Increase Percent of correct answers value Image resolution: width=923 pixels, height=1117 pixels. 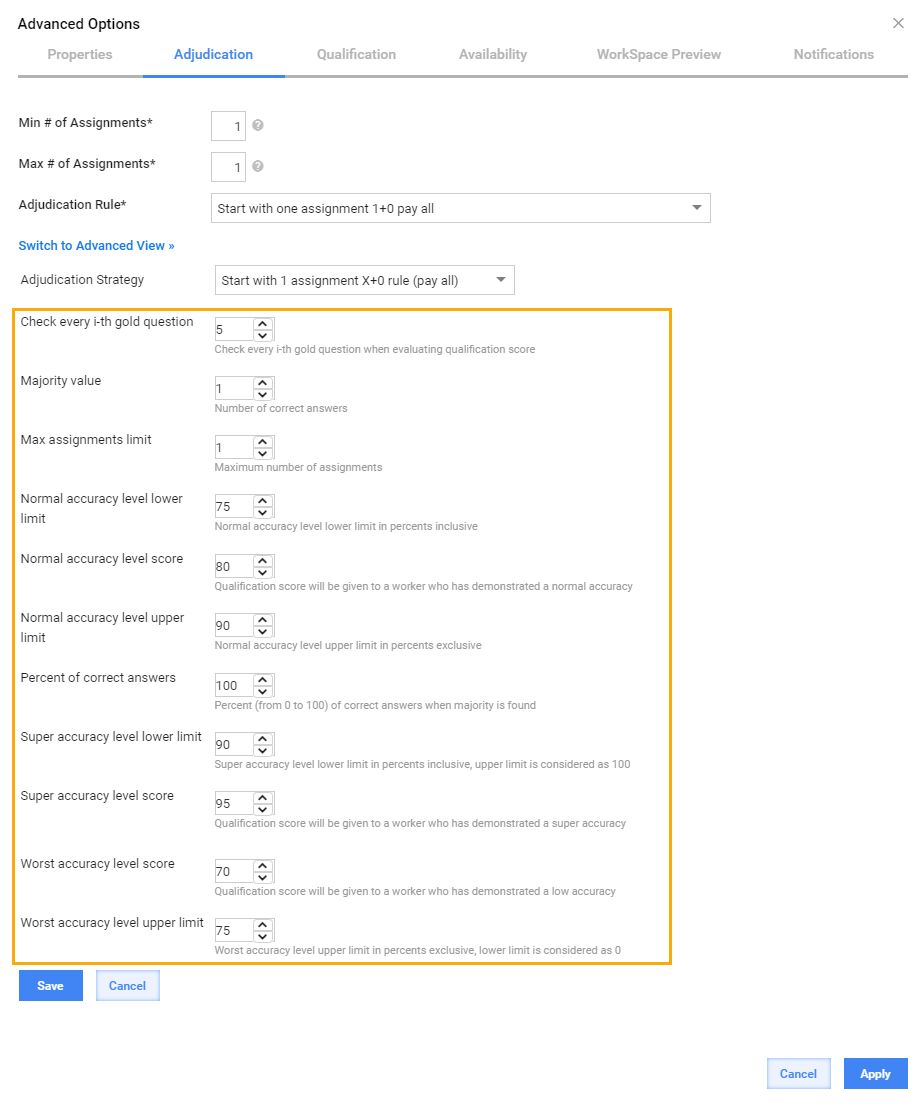[x=263, y=680]
